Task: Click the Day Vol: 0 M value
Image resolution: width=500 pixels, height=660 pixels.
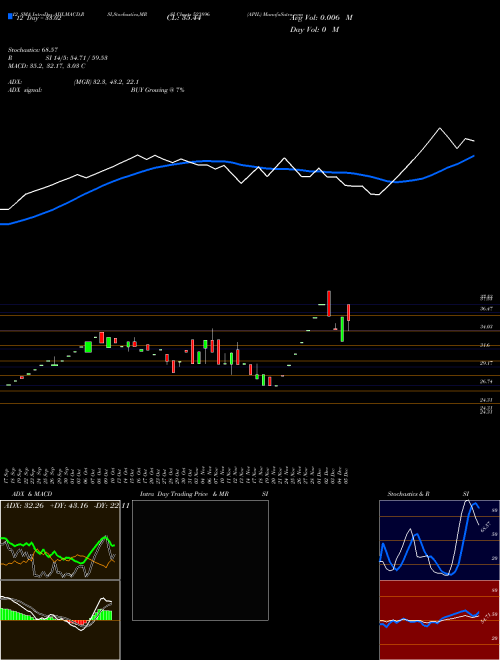Action: [314, 30]
